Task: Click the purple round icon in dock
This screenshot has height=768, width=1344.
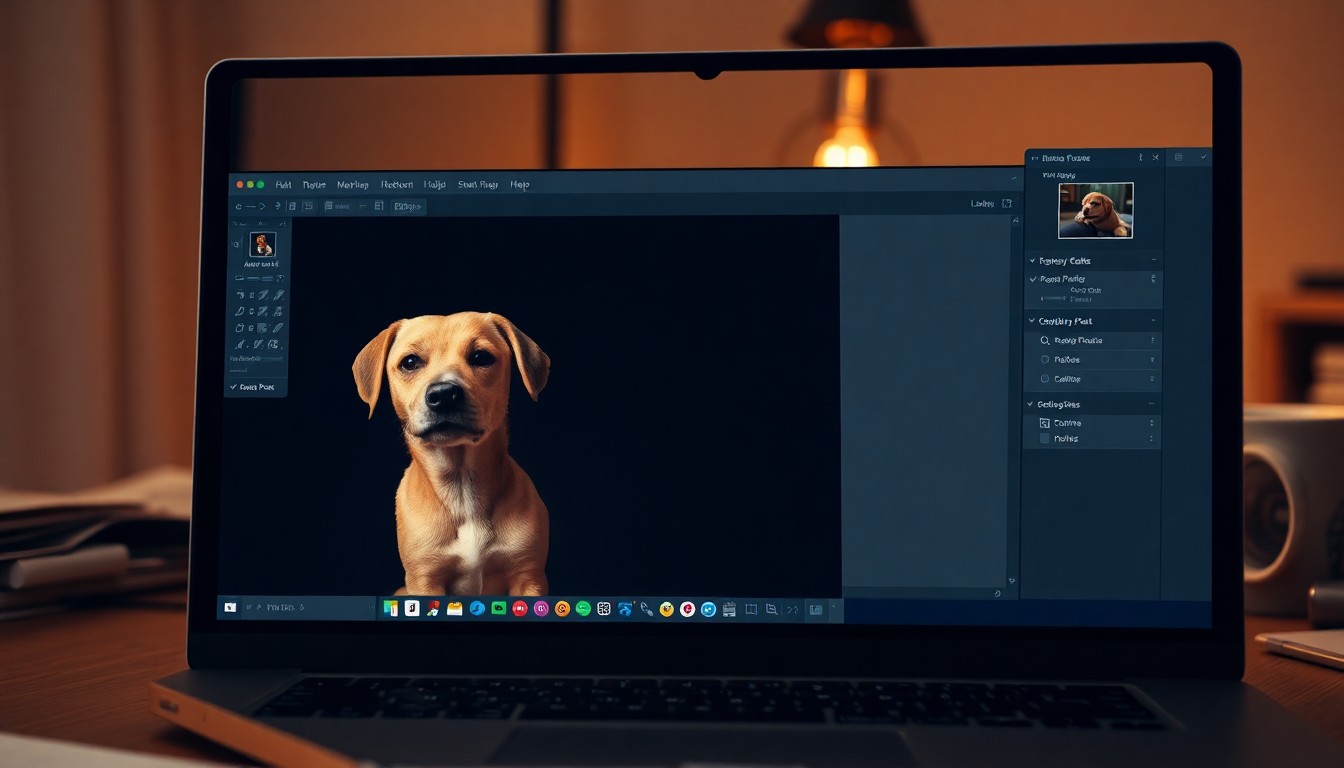Action: pos(541,608)
